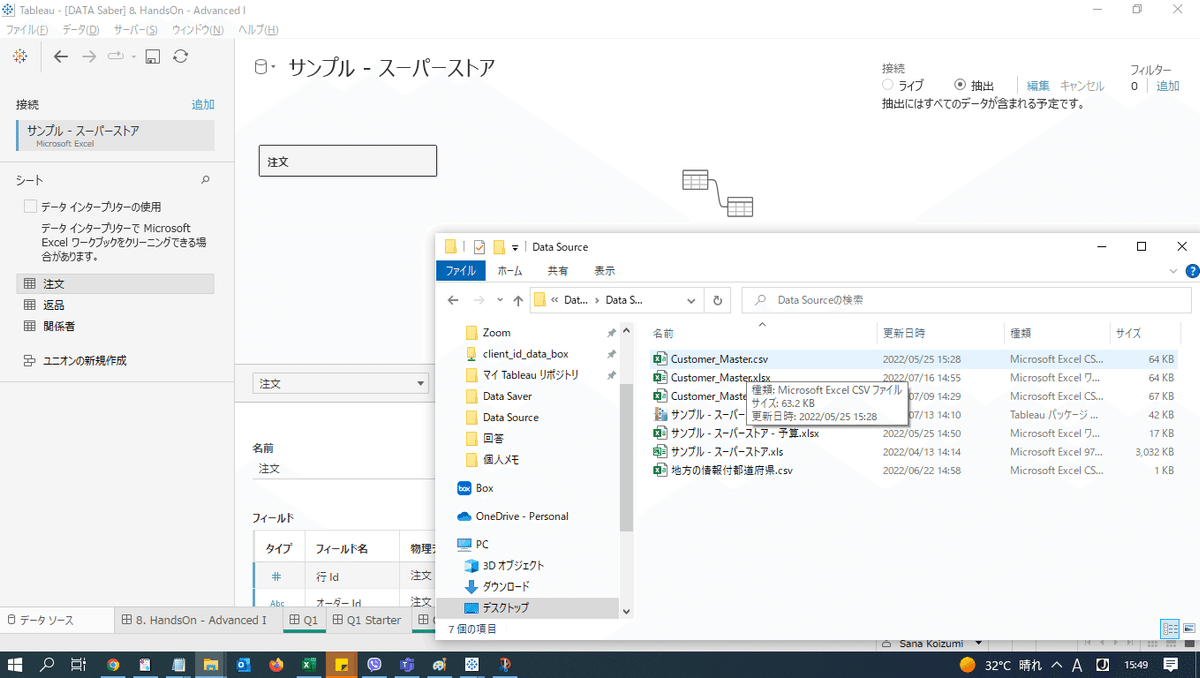Open the Windows Start menu
This screenshot has width=1200, height=678.
[17, 664]
